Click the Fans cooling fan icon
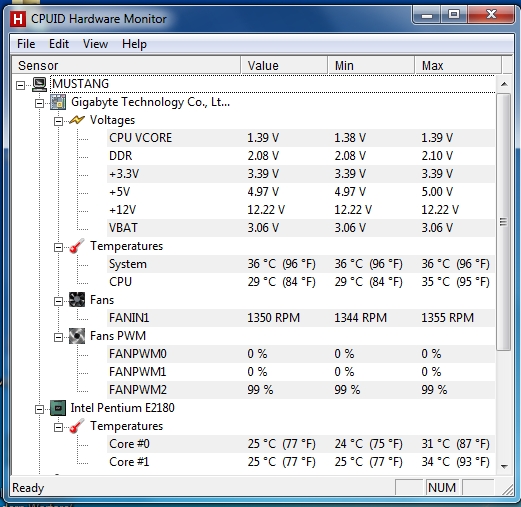This screenshot has width=521, height=507. click(x=77, y=300)
